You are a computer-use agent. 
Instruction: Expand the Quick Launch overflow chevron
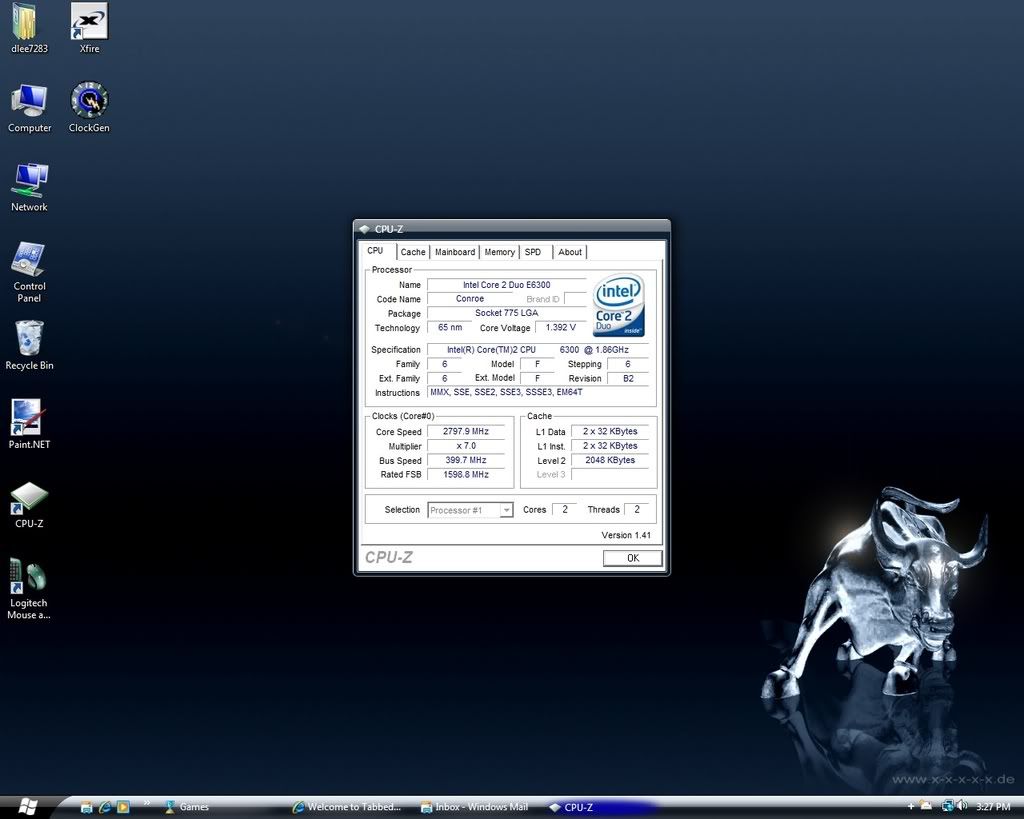[146, 803]
